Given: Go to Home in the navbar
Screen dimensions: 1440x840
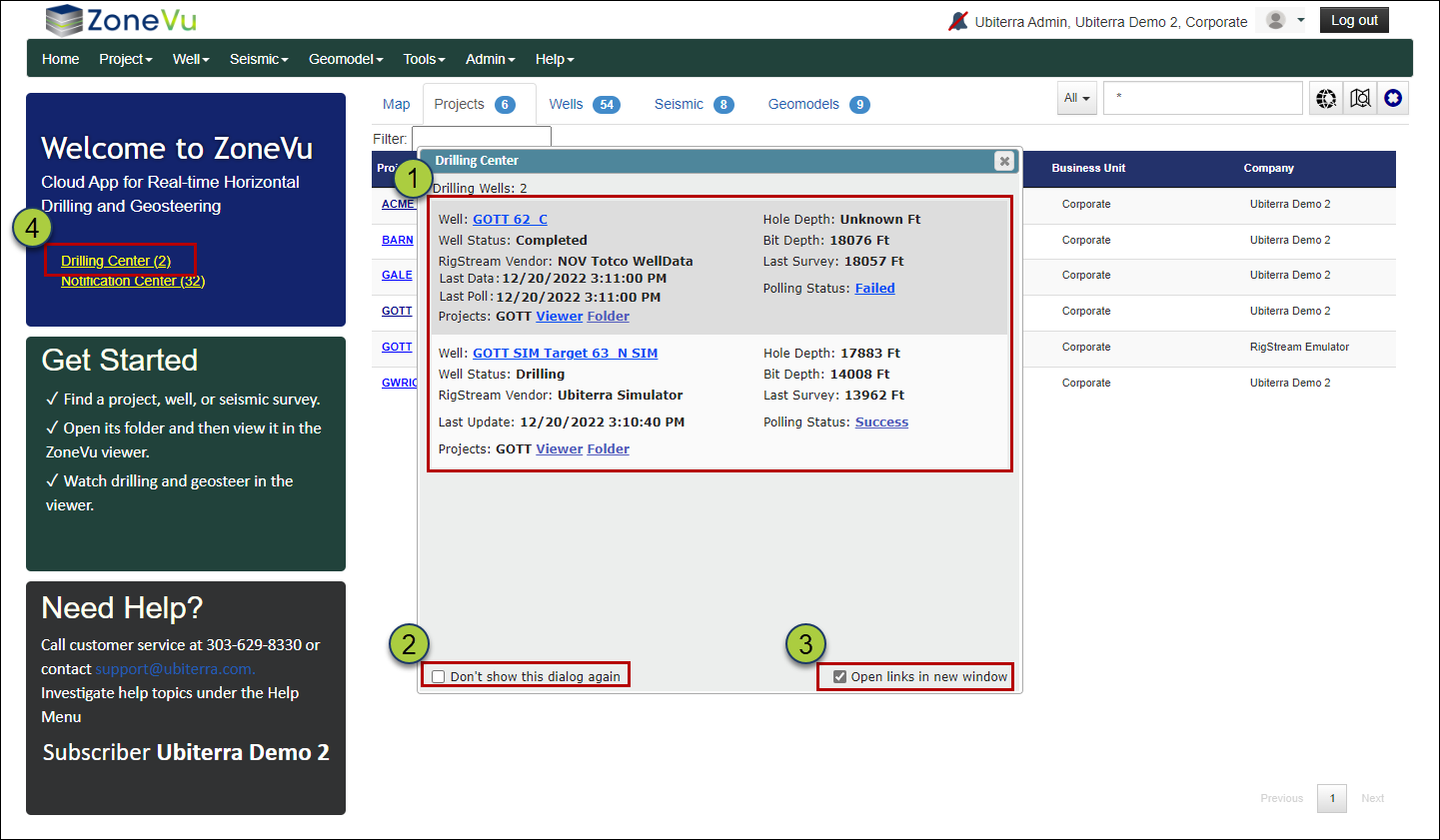Looking at the screenshot, I should coord(61,59).
